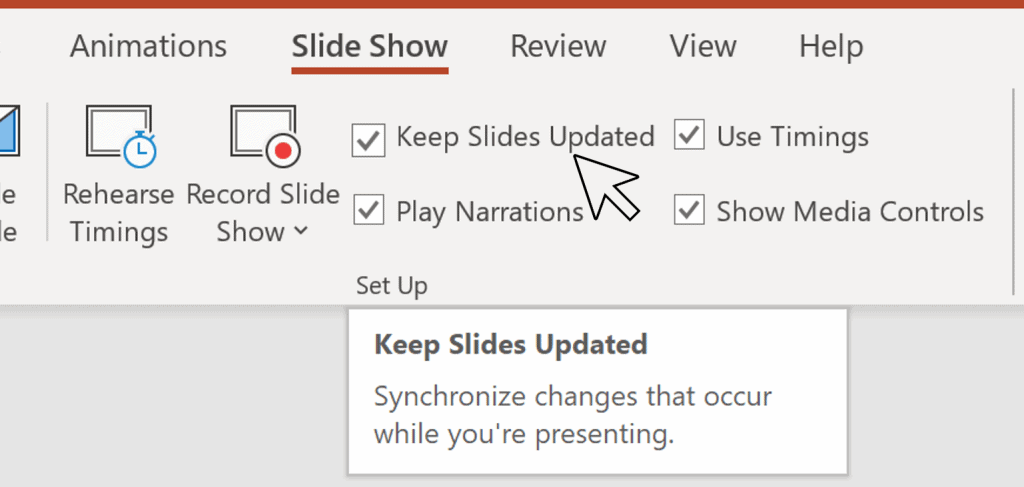The height and width of the screenshot is (487, 1024).
Task: Click the Play Narrations label text
Action: click(490, 212)
